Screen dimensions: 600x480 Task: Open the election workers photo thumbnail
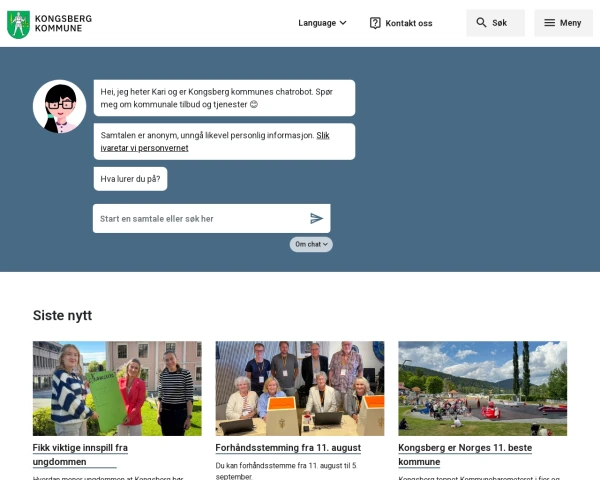point(300,389)
